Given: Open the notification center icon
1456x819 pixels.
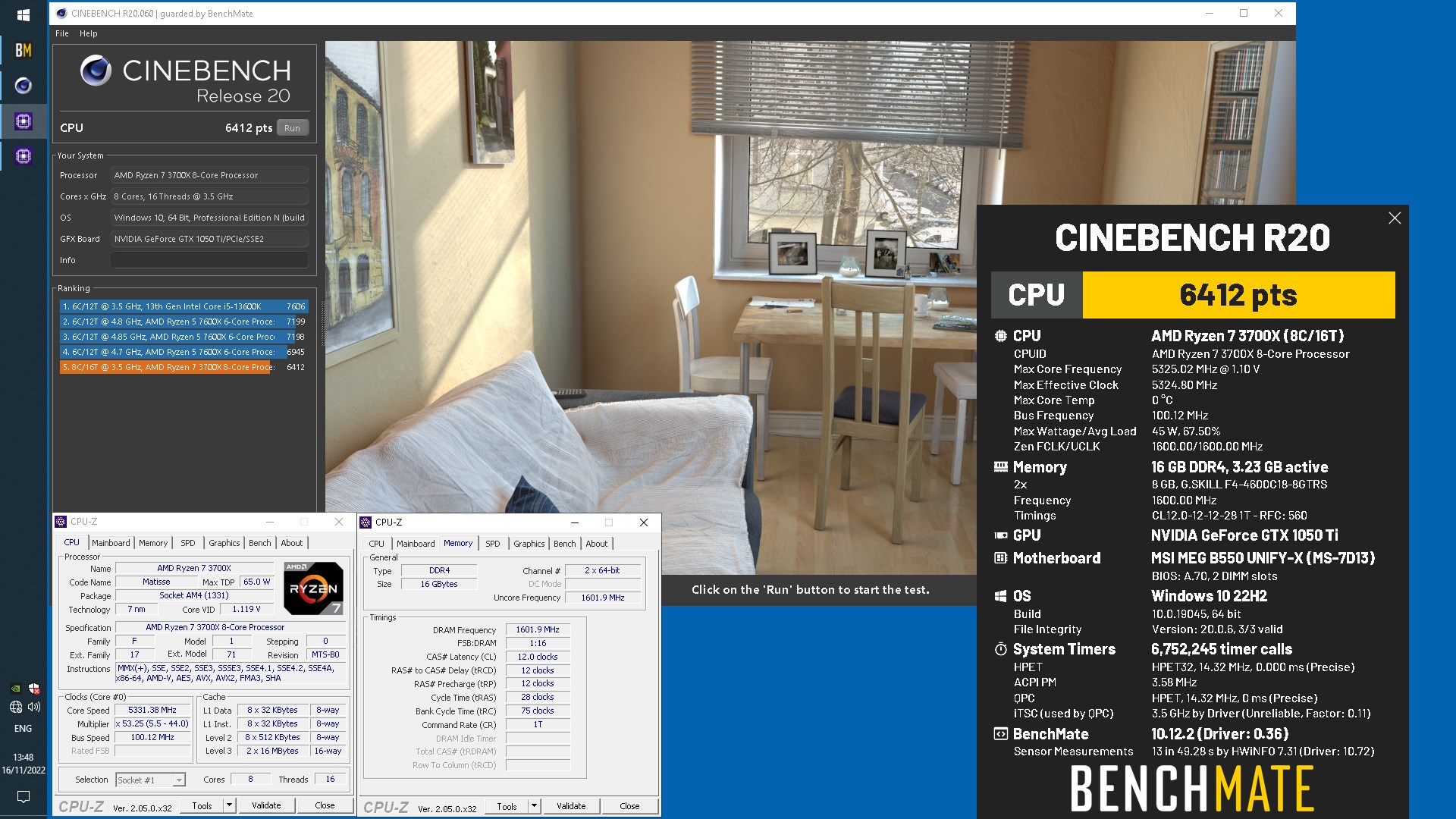Looking at the screenshot, I should point(24,796).
